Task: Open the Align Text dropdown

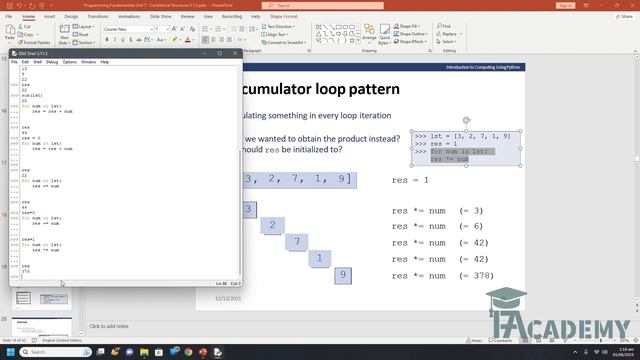Action: 275,34
